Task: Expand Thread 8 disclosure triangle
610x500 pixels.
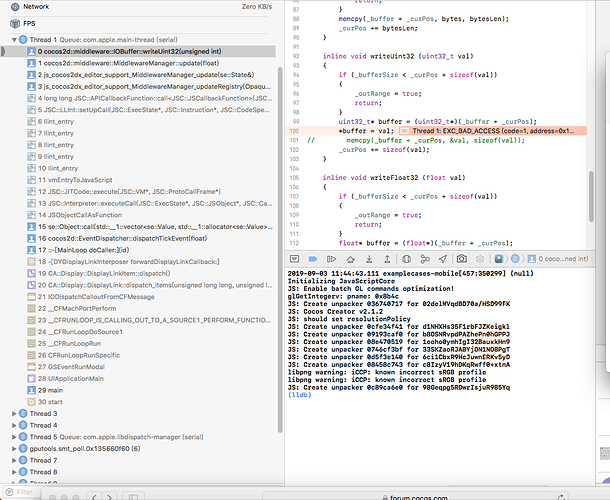Action: [14, 472]
